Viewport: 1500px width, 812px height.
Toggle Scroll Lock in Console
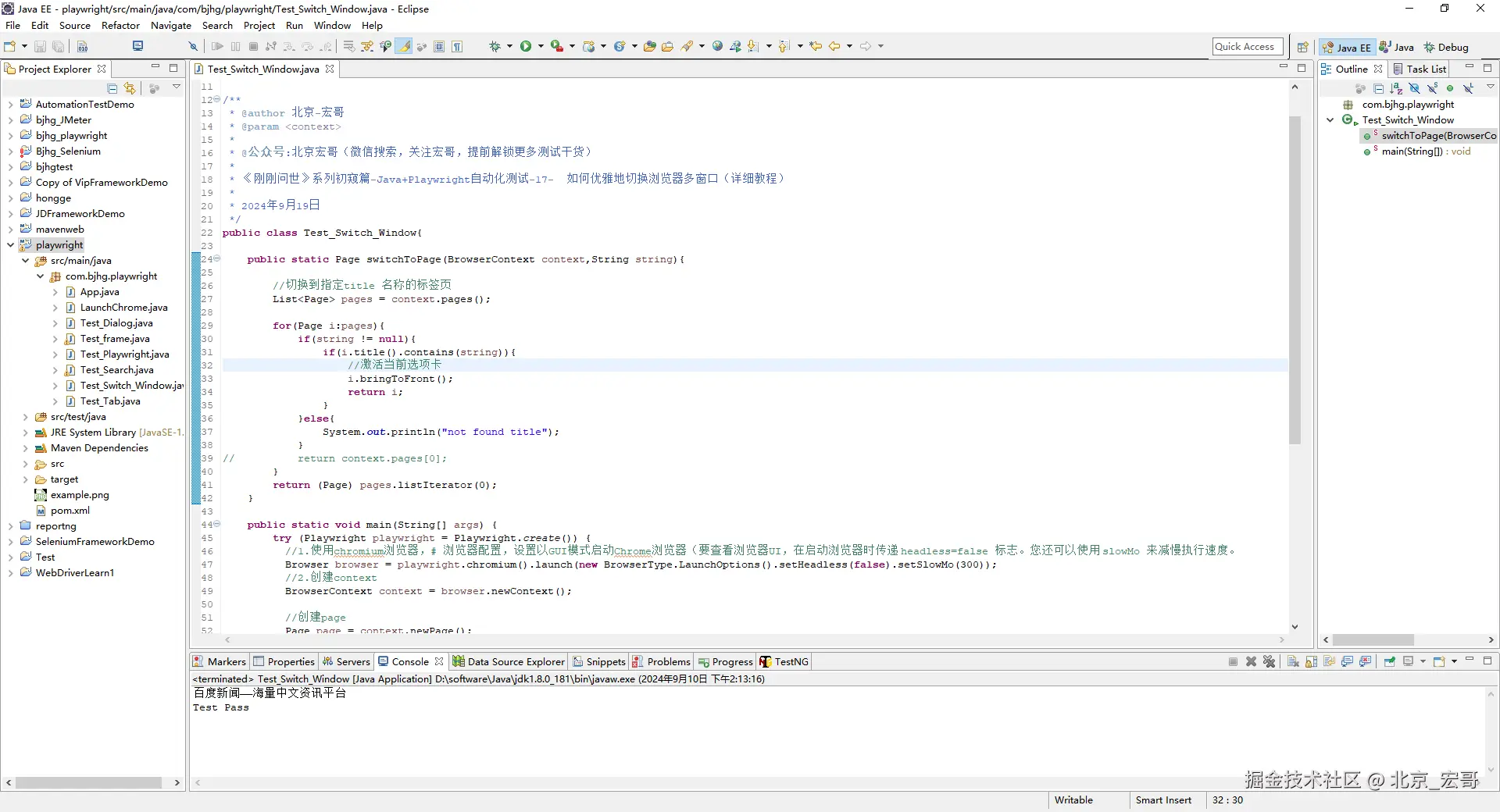tap(1312, 662)
